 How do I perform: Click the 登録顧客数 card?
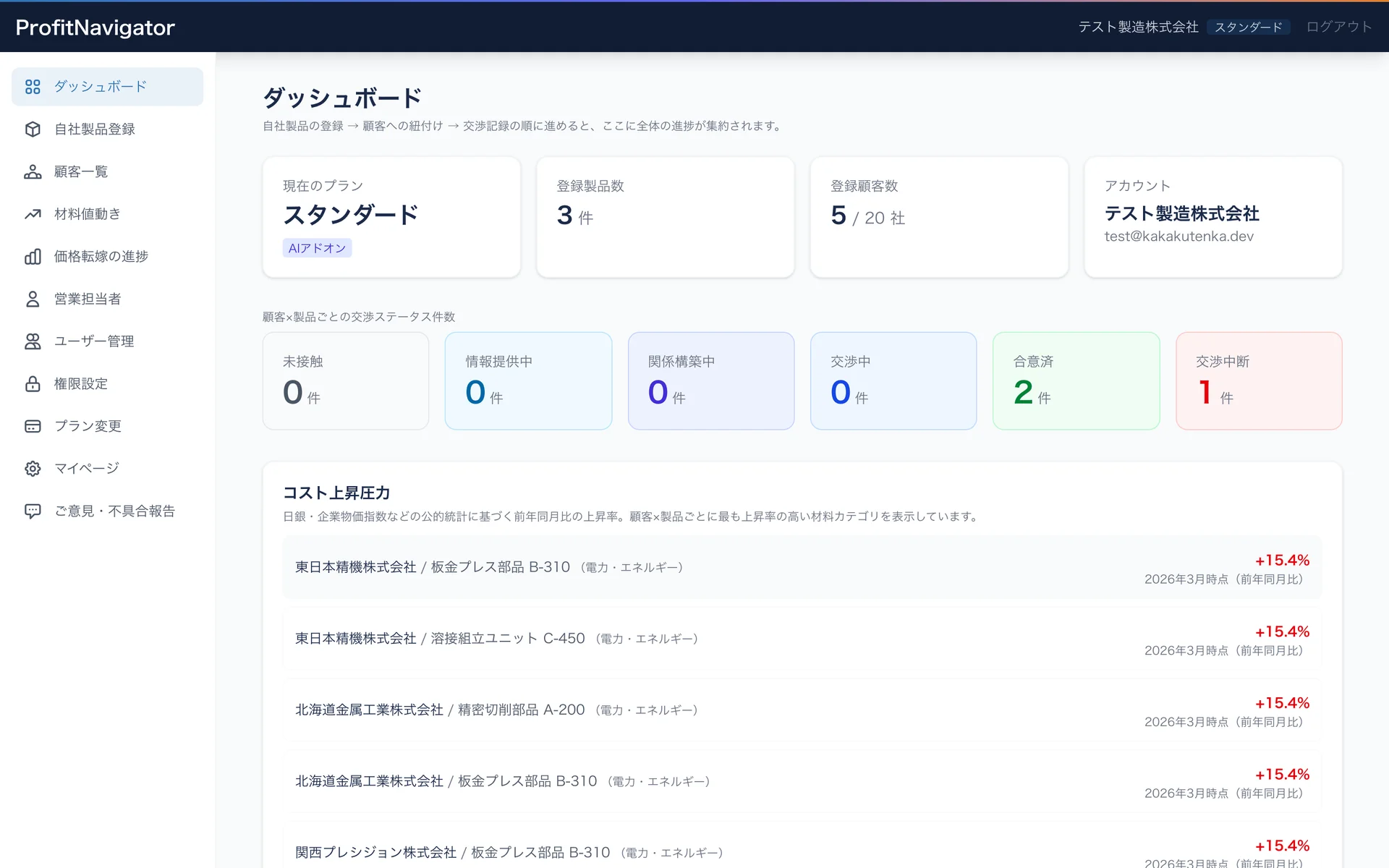tap(939, 217)
